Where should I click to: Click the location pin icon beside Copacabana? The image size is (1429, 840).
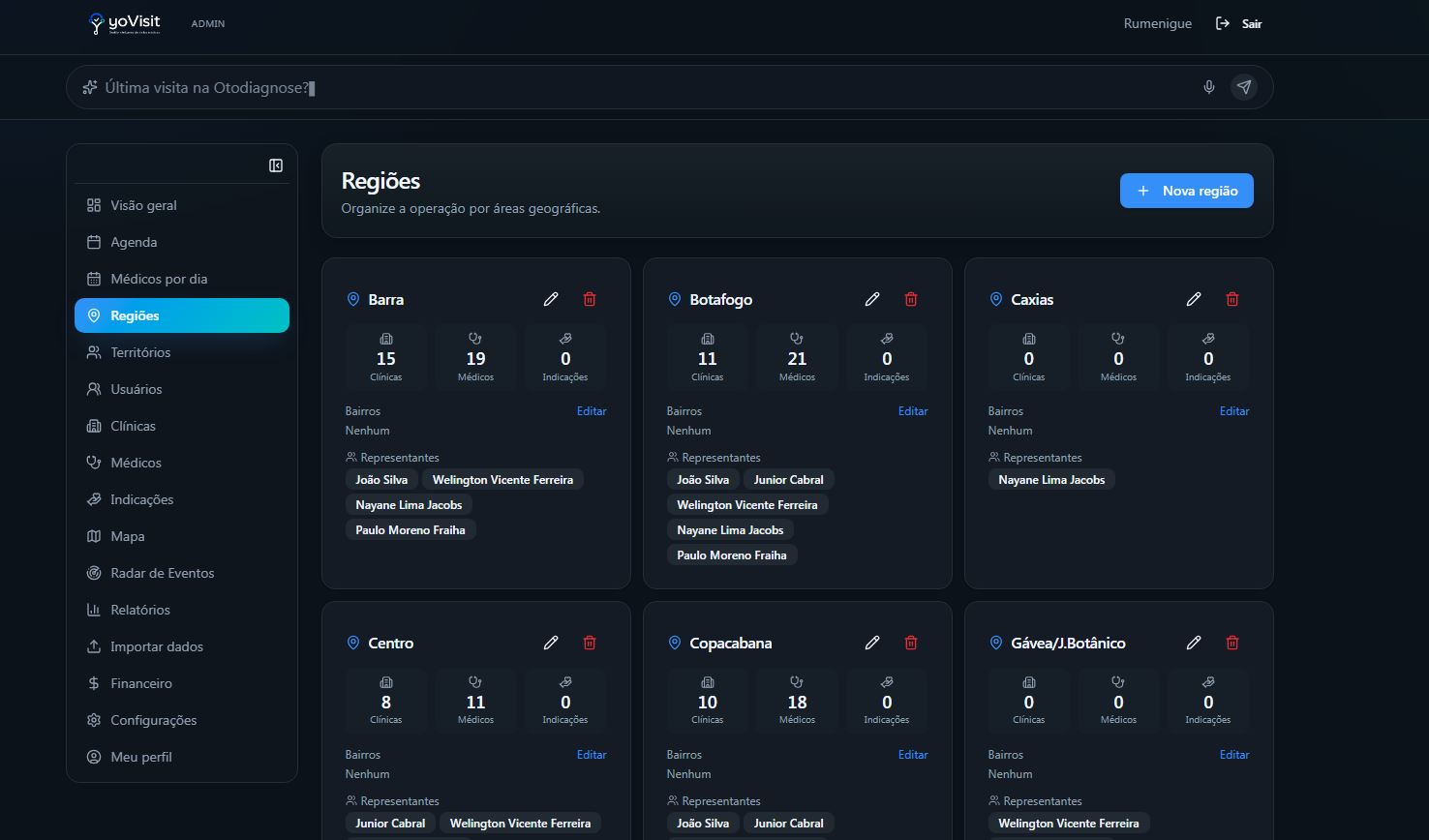[675, 643]
